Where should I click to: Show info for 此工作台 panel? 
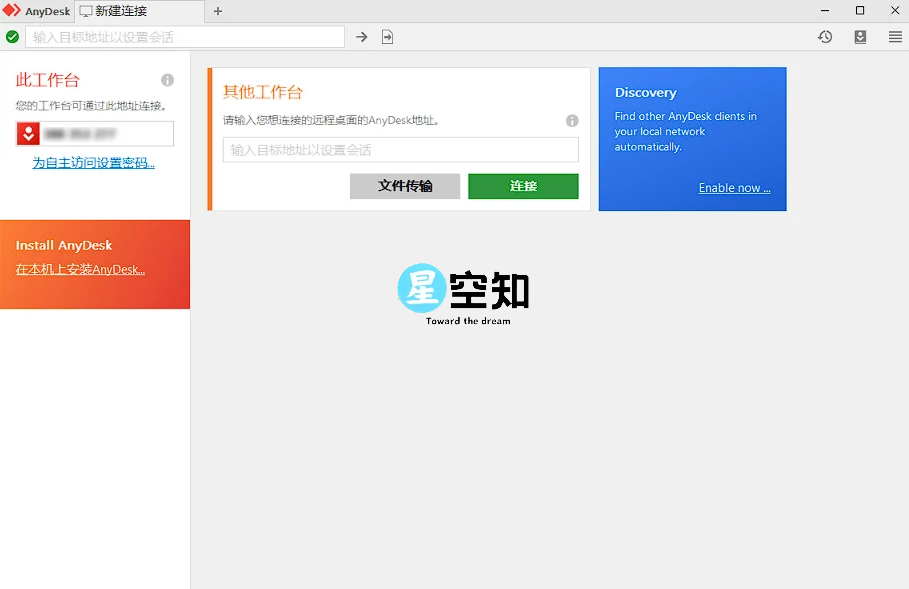pyautogui.click(x=167, y=80)
